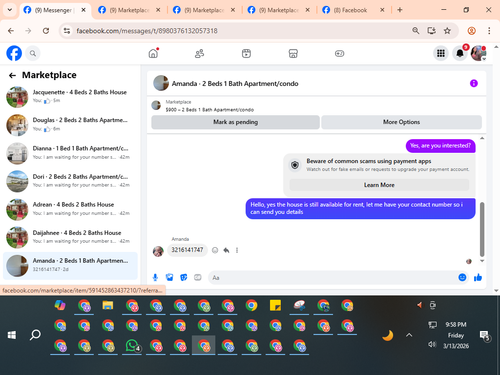Image resolution: width=500 pixels, height=375 pixels.
Task: Open Daijahnee 4 Beds 2 Baths House chat
Action: point(70,237)
